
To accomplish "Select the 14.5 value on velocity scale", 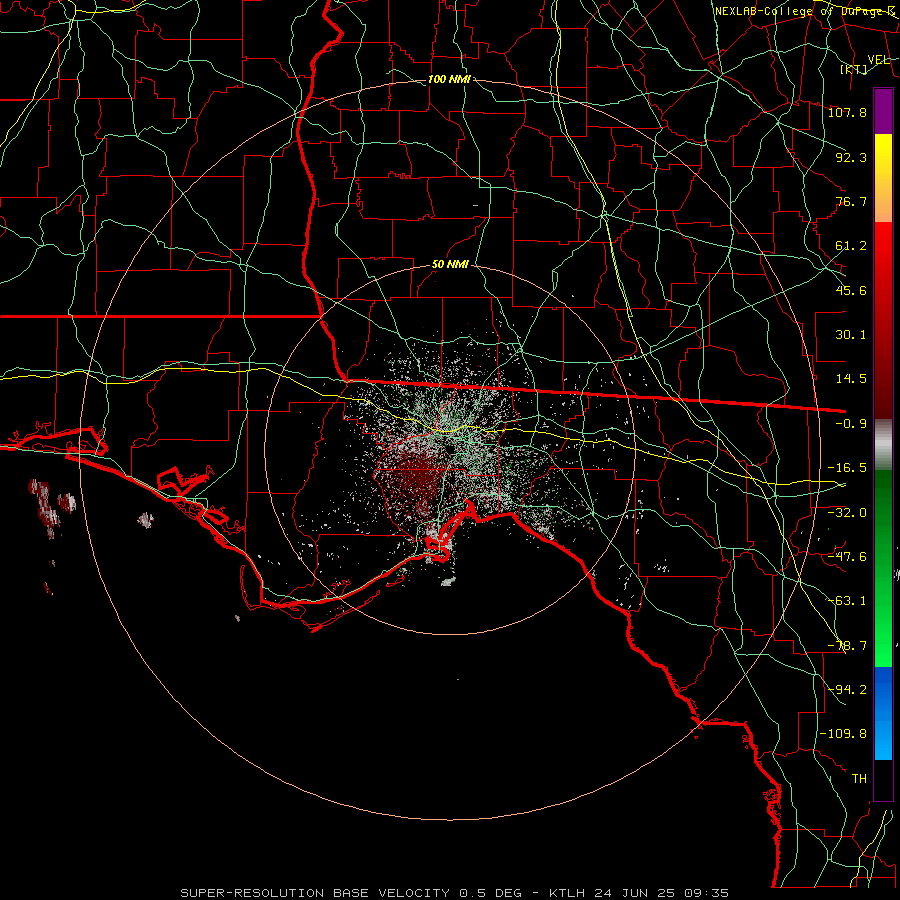I will tap(851, 379).
